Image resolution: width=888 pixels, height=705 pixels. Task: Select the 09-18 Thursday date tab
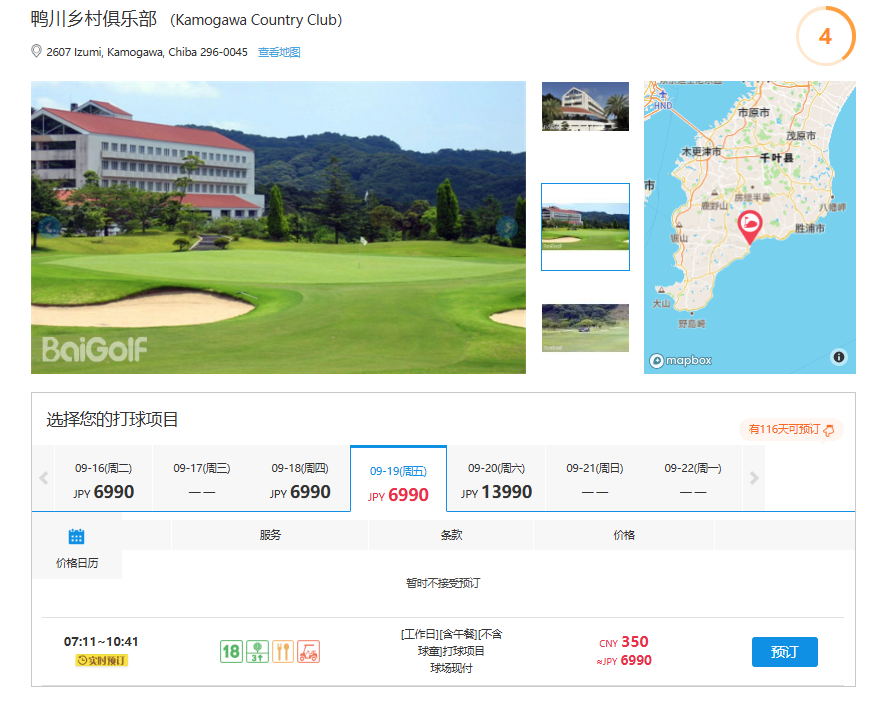300,479
